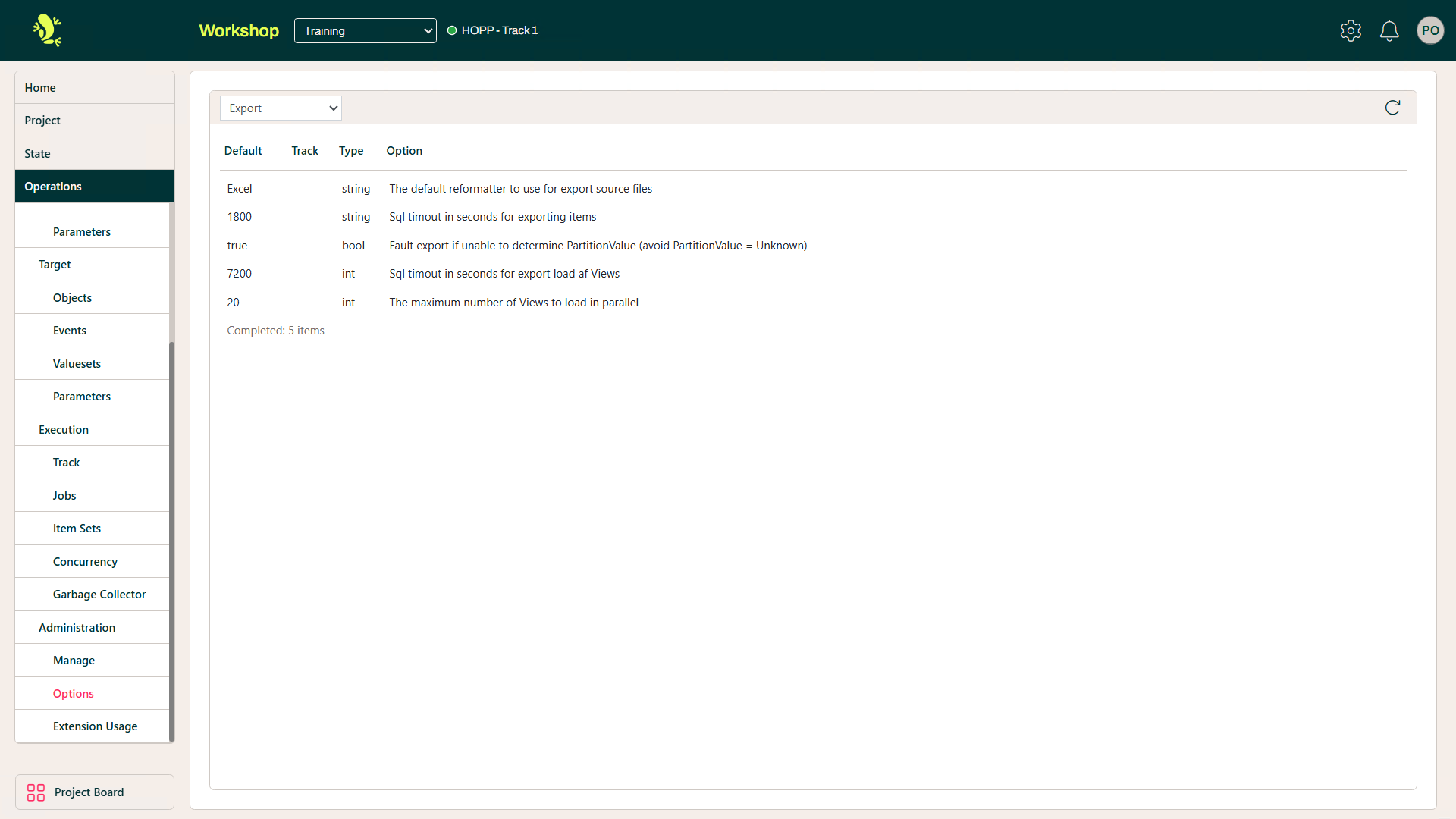This screenshot has width=1456, height=819.
Task: Click the refresh icon in options panel
Action: (x=1392, y=108)
